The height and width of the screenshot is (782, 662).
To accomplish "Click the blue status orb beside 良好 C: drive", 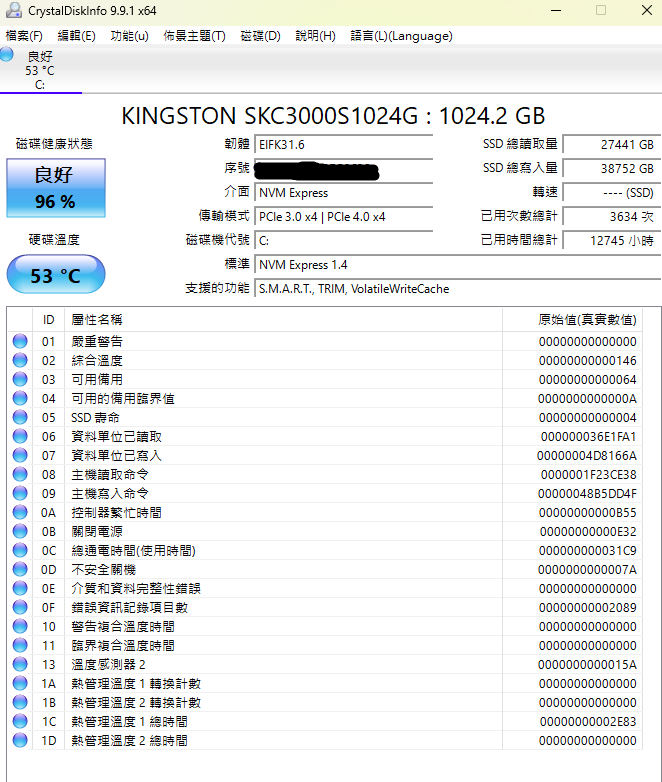I will 6,54.
